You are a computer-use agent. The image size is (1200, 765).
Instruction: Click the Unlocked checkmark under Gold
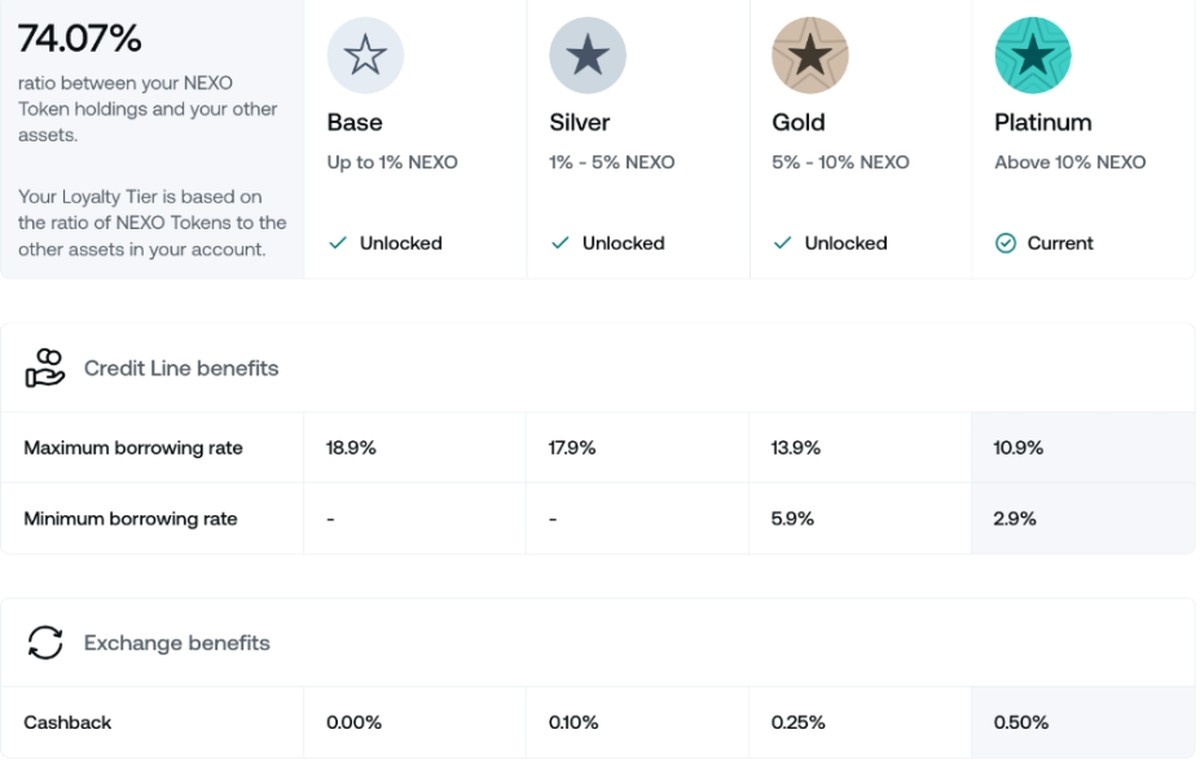pos(783,243)
